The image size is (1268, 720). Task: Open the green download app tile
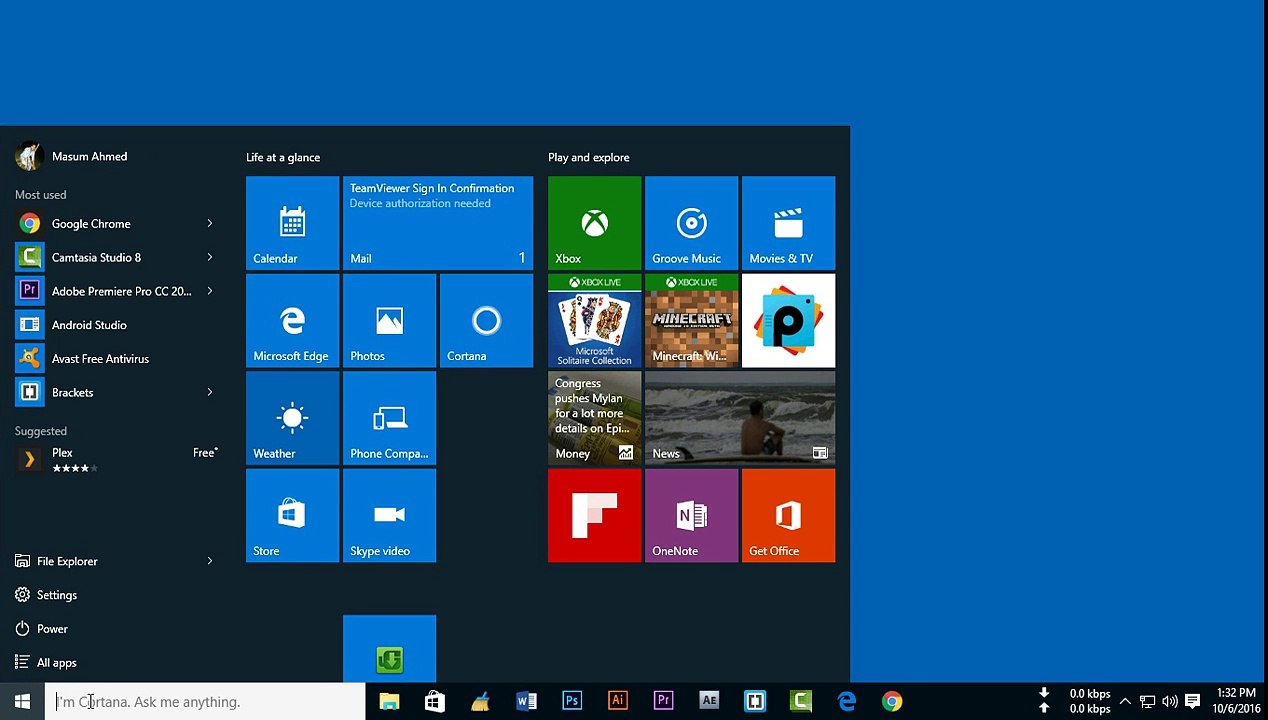pyautogui.click(x=389, y=649)
